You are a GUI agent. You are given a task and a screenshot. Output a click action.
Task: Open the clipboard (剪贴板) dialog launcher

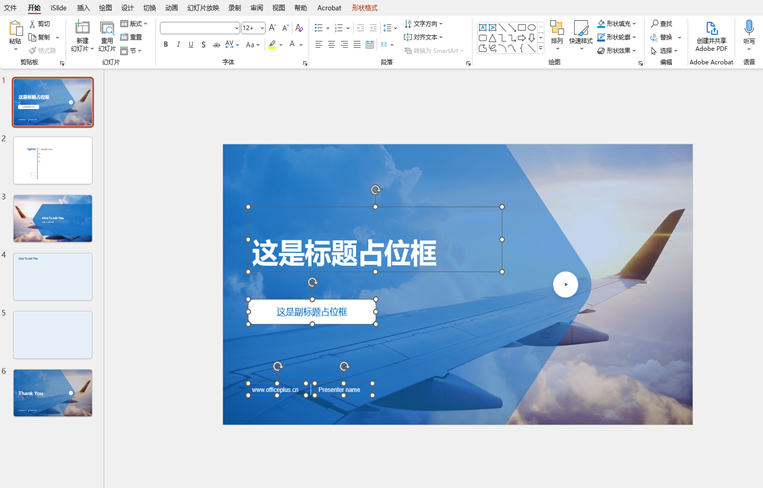coord(62,63)
